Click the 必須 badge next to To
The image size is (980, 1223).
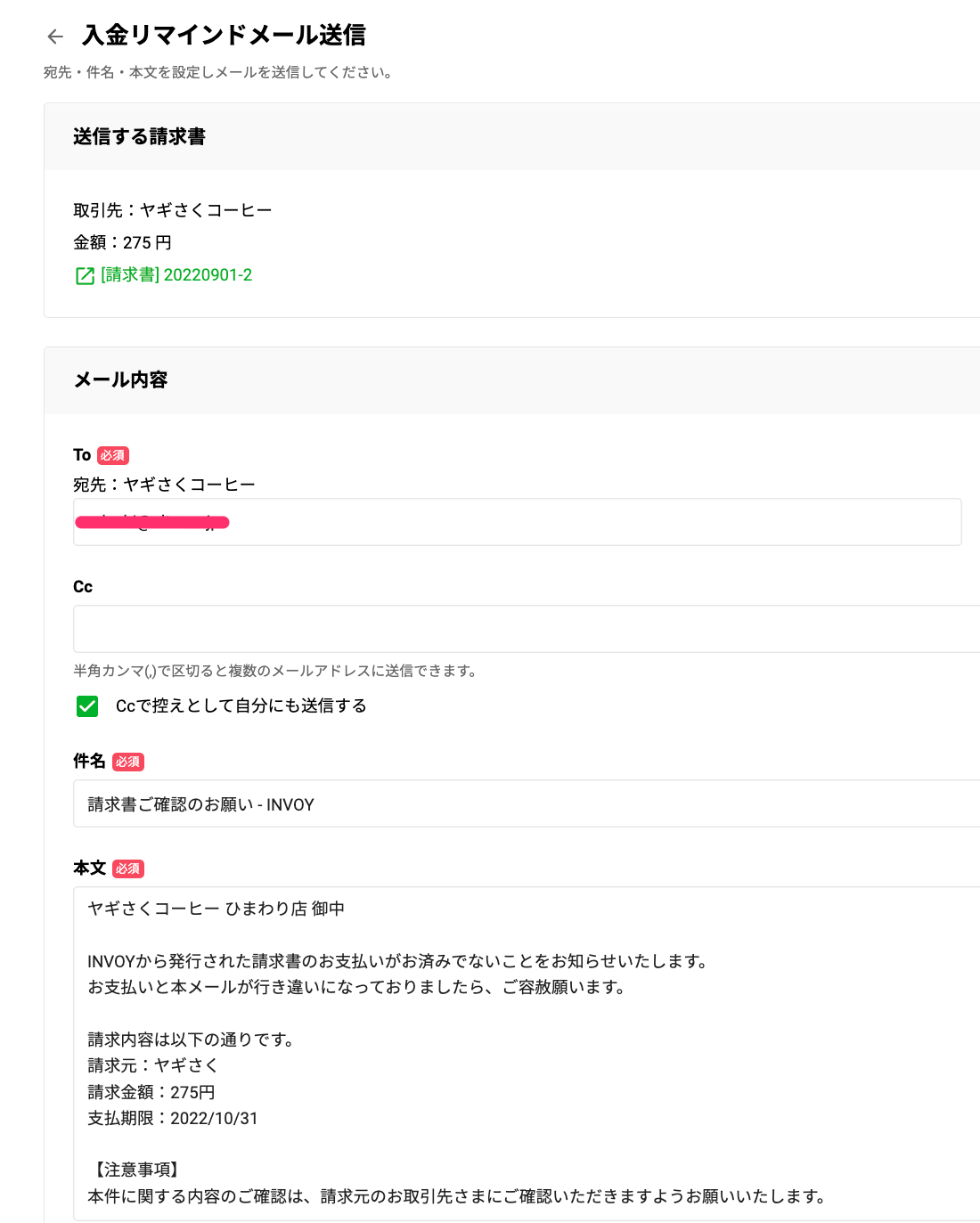[113, 455]
